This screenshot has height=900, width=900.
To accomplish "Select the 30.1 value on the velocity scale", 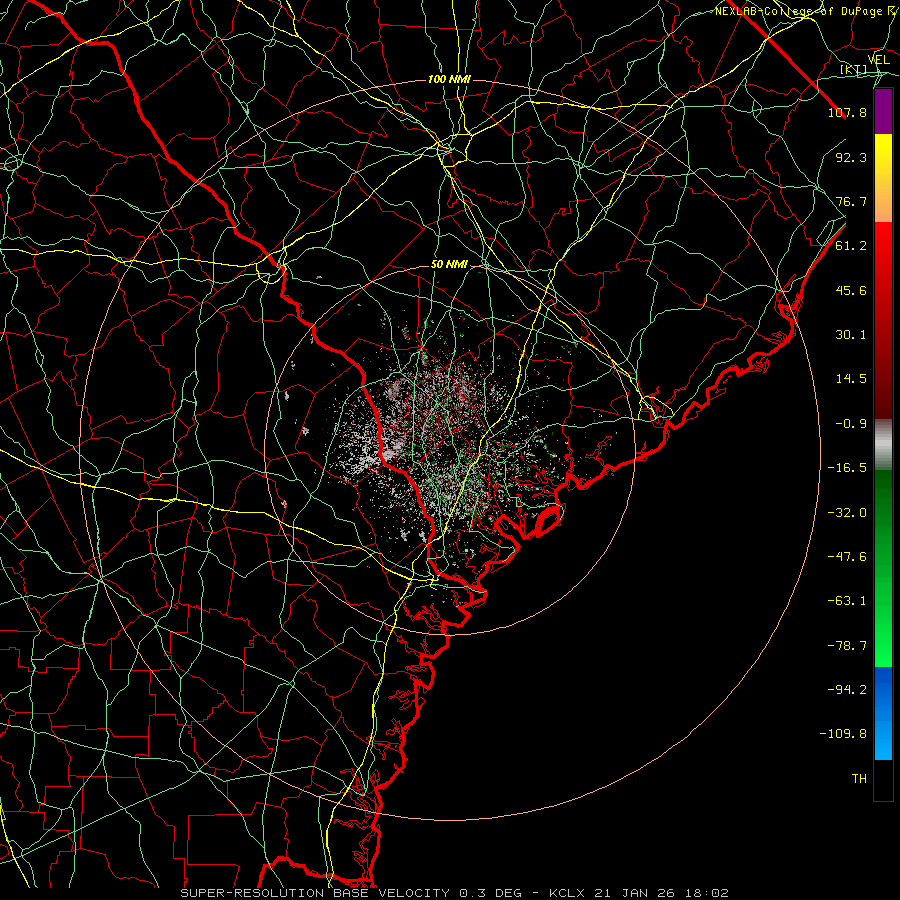I will point(851,335).
